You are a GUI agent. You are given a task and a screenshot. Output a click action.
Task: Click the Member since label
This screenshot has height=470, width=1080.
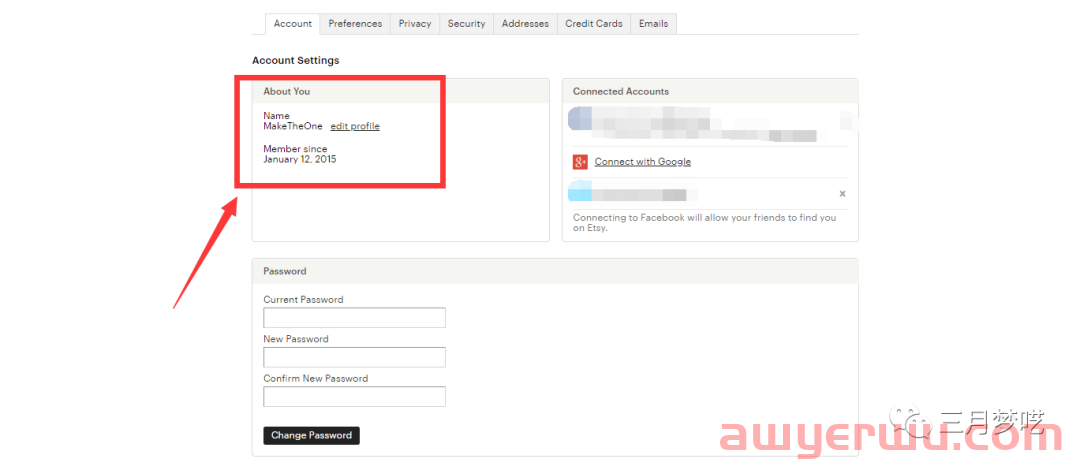click(x=295, y=149)
